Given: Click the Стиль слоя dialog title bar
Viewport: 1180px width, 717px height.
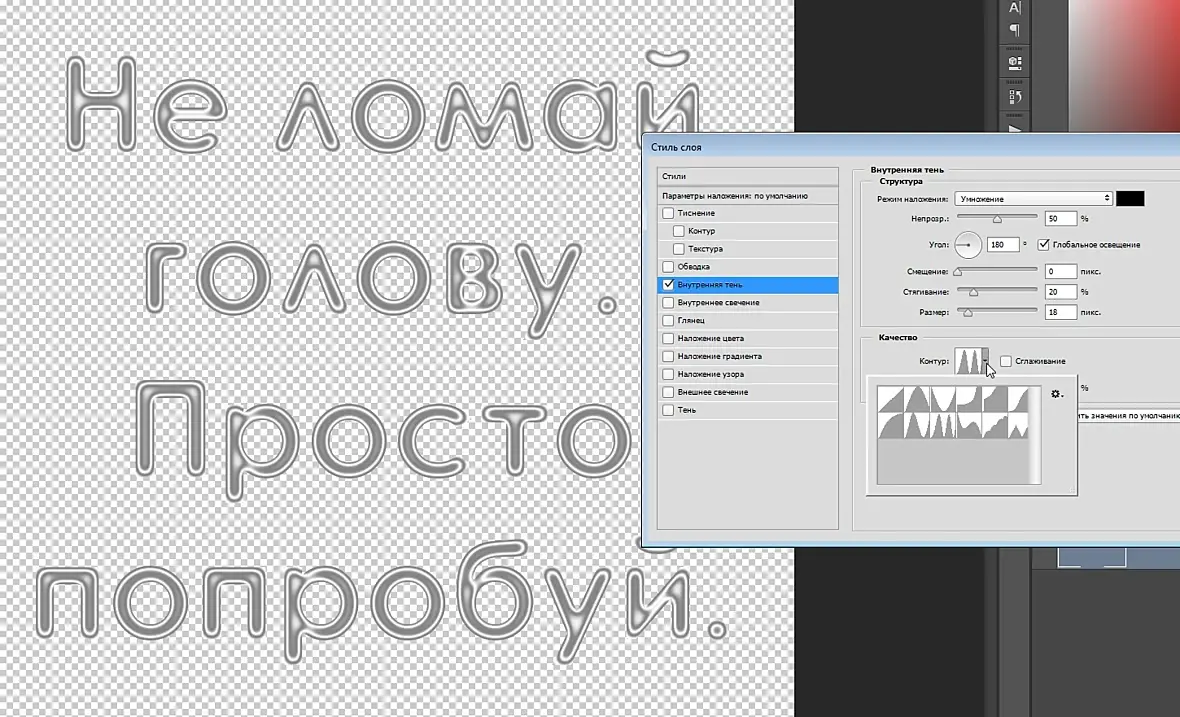Looking at the screenshot, I should 911,147.
